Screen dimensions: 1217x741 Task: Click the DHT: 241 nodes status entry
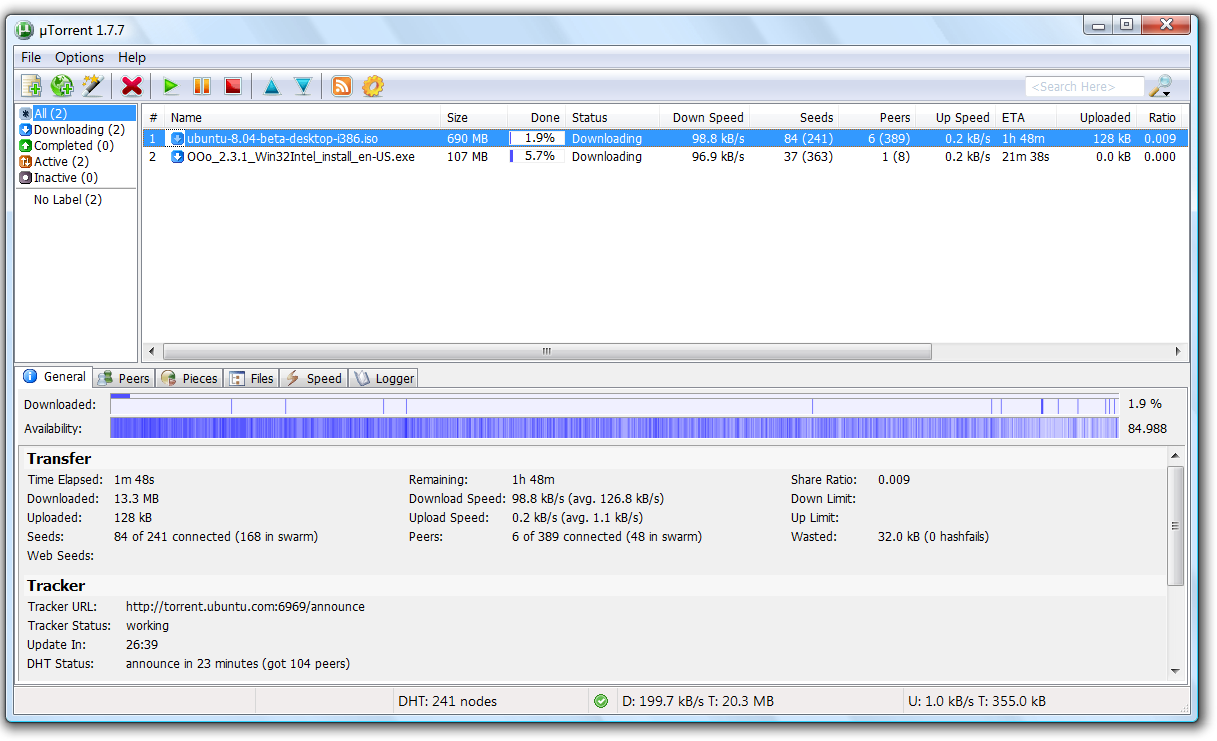(x=447, y=701)
